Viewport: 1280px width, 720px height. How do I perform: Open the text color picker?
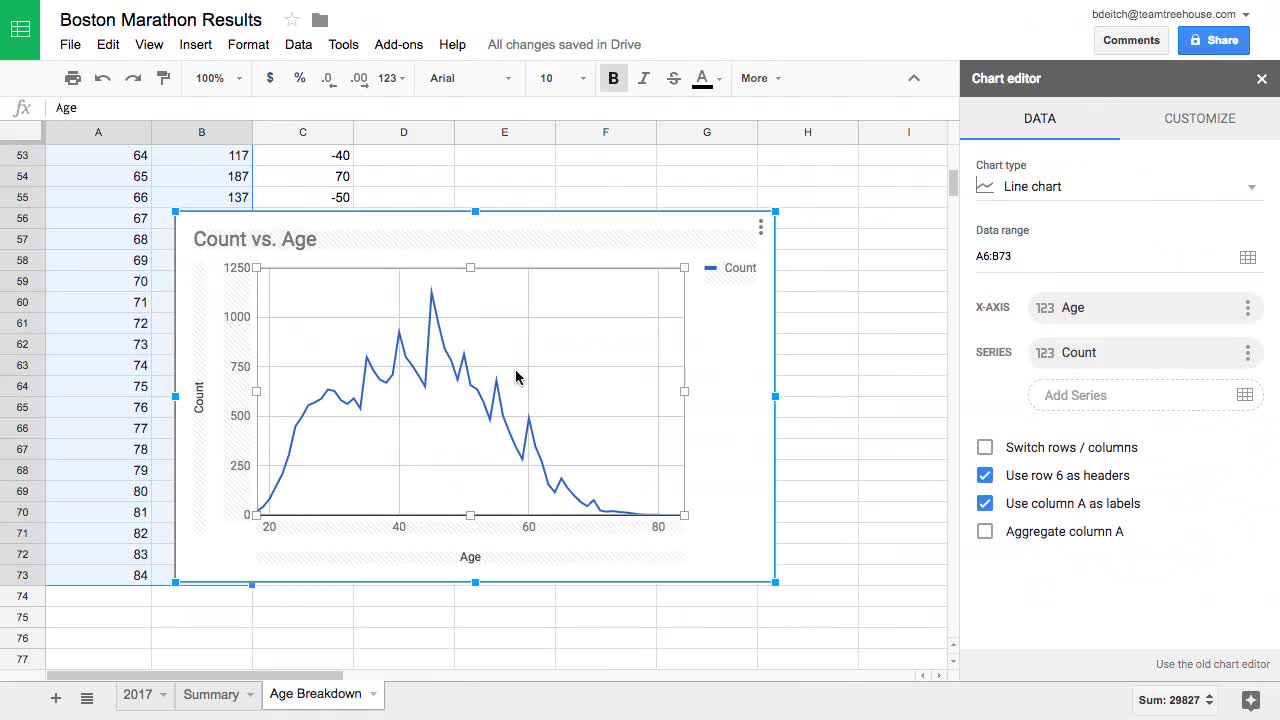tap(701, 78)
